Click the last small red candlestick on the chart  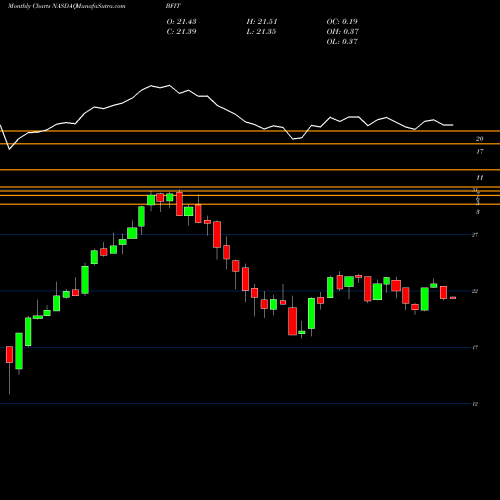tap(453, 298)
